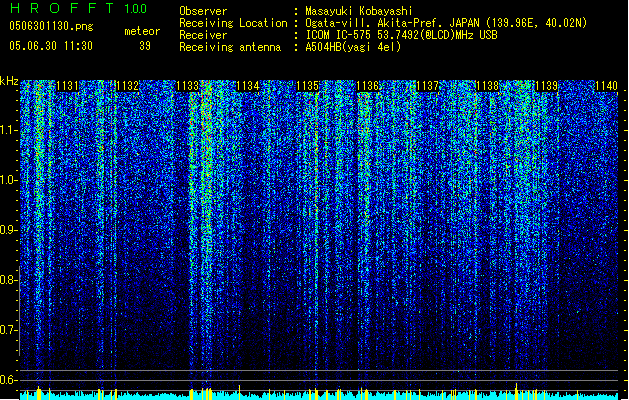Click the 1139 time marker
629x400 pixels.
click(x=547, y=86)
